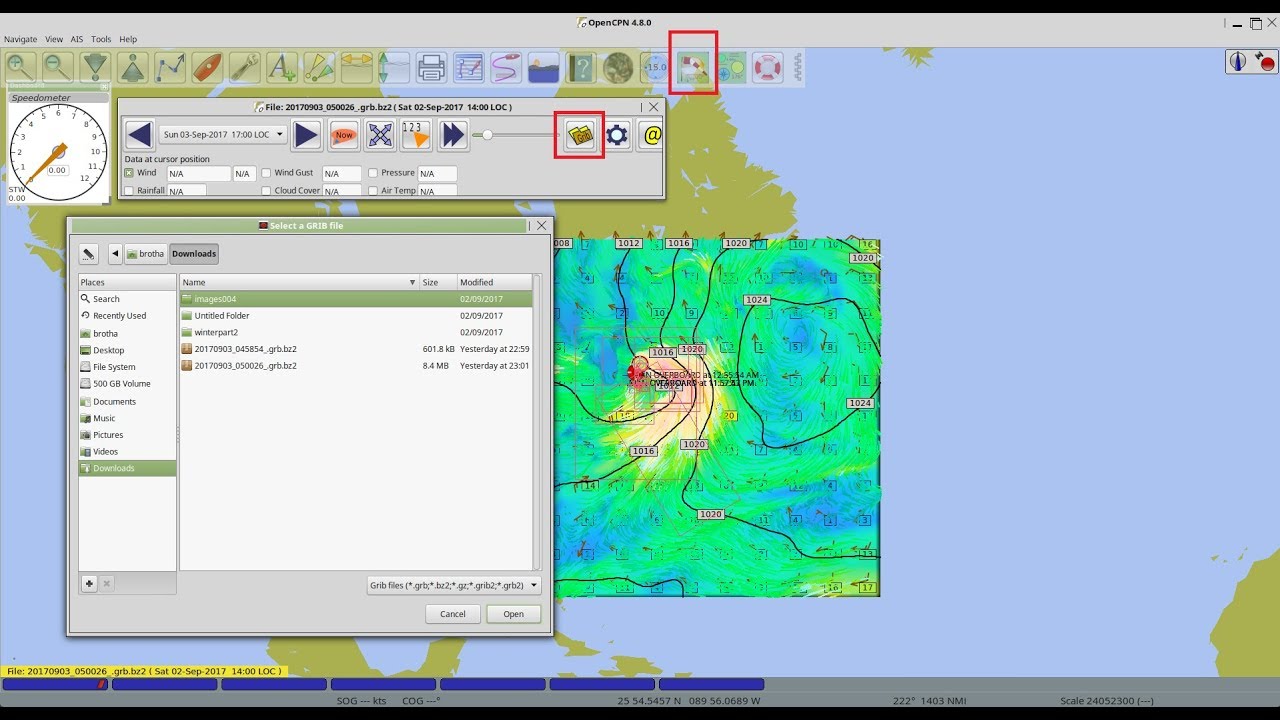Click the compass icon in top-right corner

(1238, 61)
